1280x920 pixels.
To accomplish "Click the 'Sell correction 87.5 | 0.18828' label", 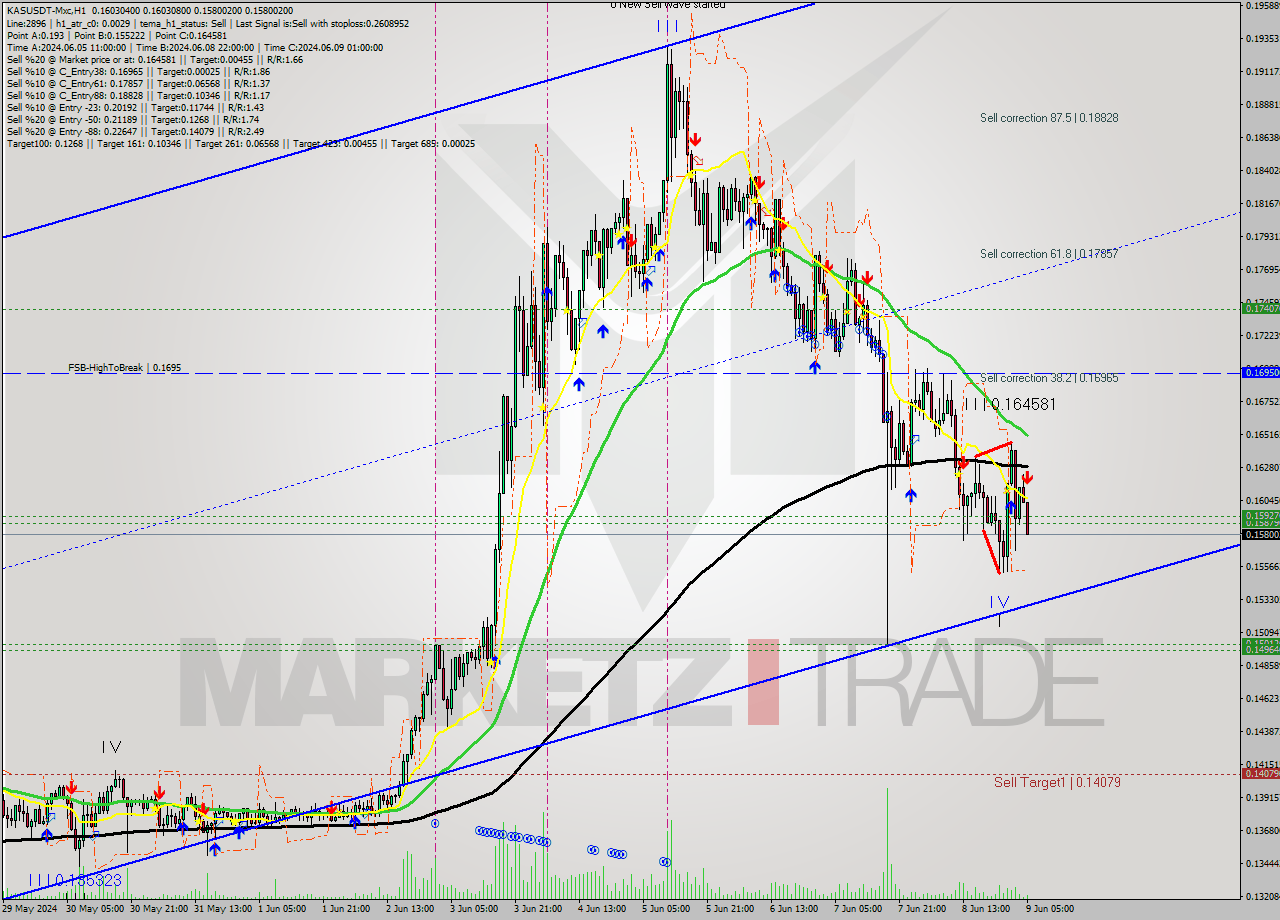I will tap(1049, 118).
